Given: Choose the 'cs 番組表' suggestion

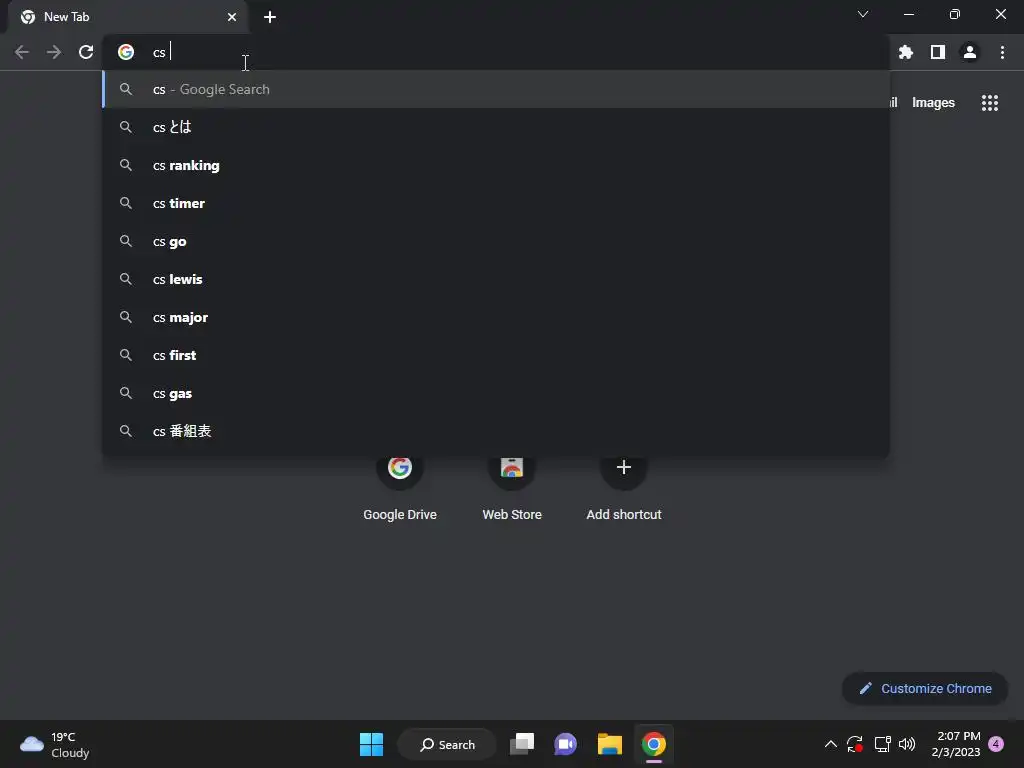Looking at the screenshot, I should [496, 431].
